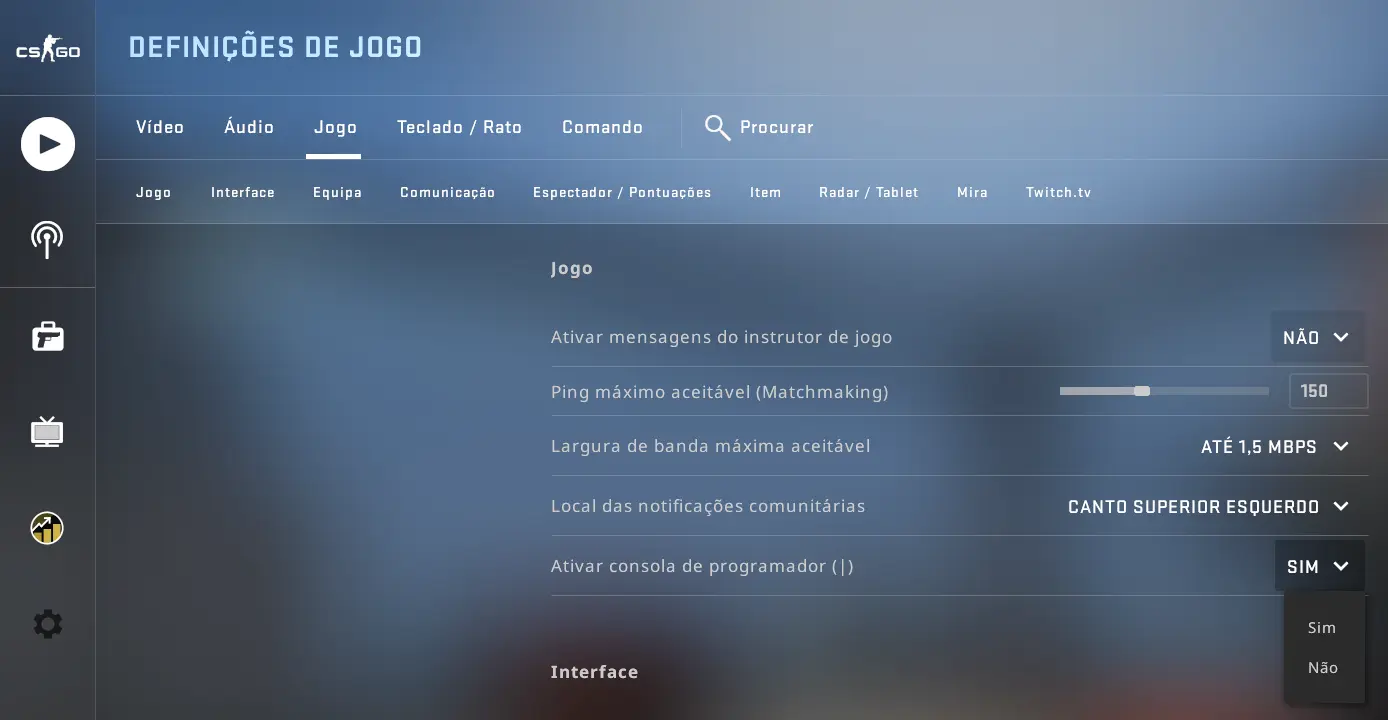Click the CS:GO logo icon
Screen dimensions: 1388x720
click(47, 49)
